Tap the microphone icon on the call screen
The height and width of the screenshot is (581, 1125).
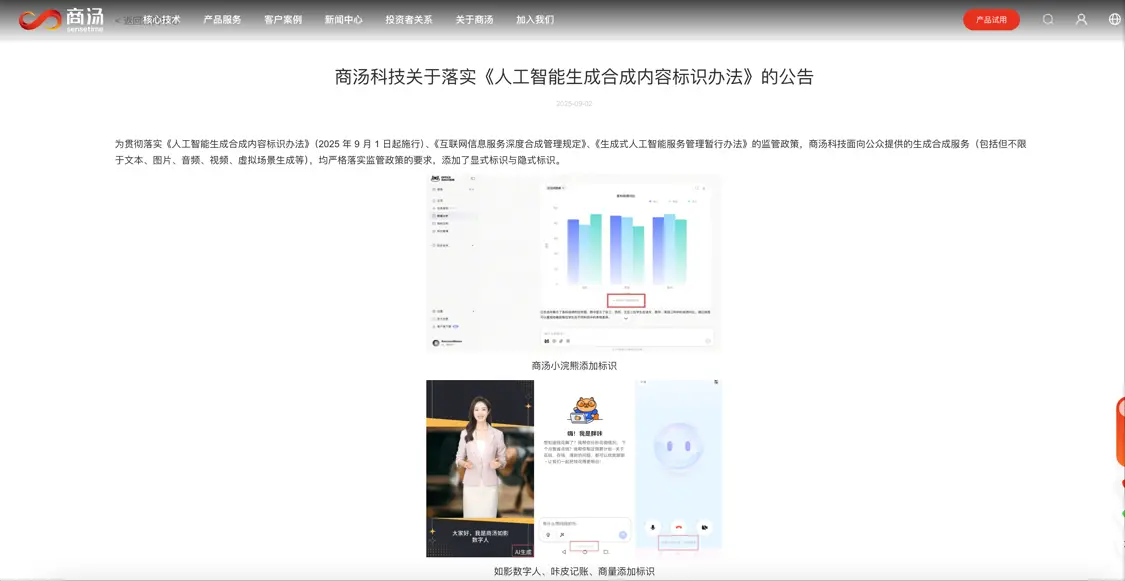coord(652,527)
